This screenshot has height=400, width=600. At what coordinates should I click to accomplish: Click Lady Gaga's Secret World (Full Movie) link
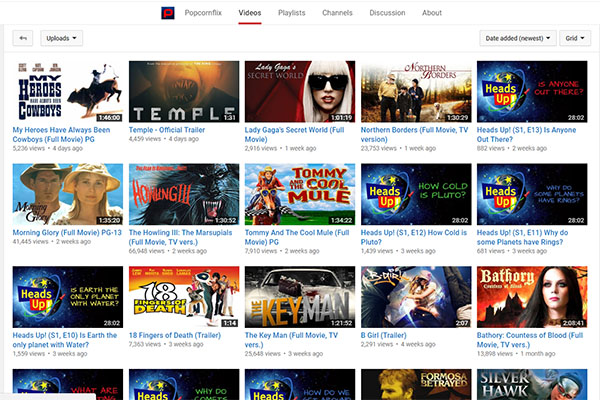point(294,135)
